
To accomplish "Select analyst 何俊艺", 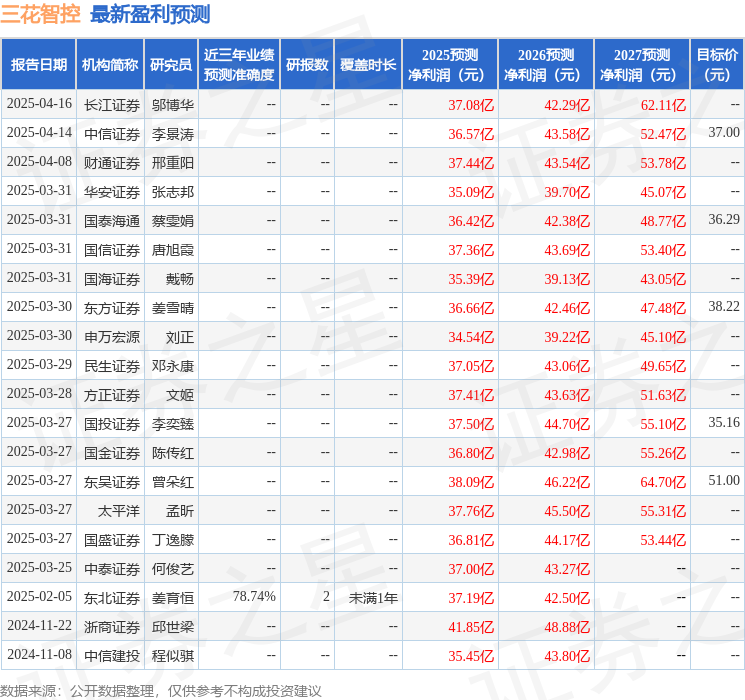I will (x=172, y=569).
